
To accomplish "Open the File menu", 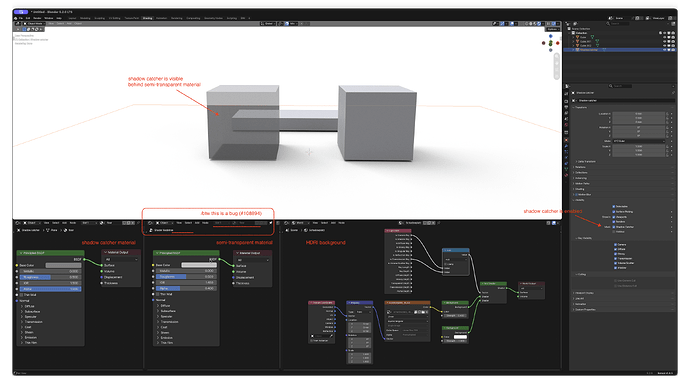I will point(21,18).
